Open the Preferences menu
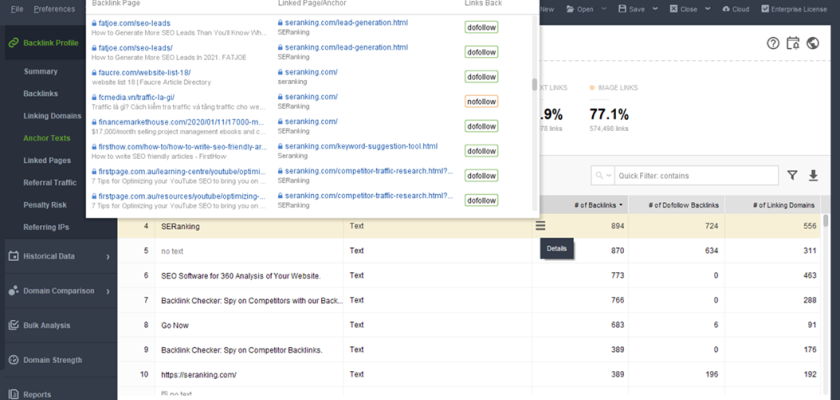This screenshot has width=840, height=400. click(54, 9)
